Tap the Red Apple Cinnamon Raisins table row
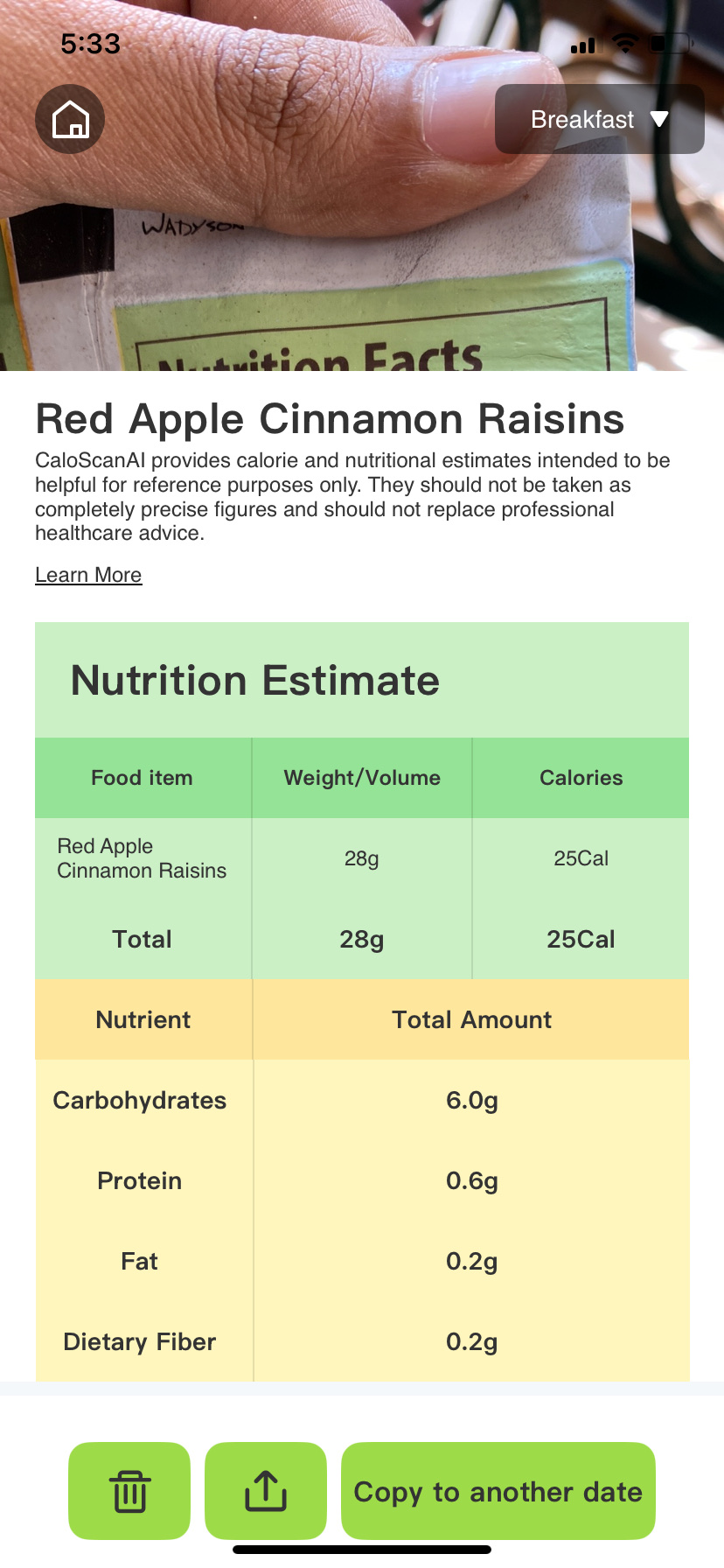 tap(142, 858)
